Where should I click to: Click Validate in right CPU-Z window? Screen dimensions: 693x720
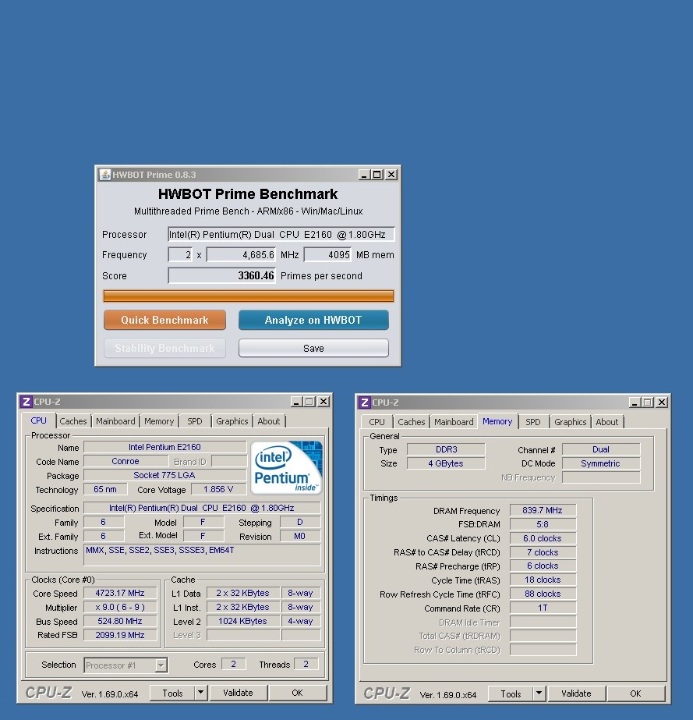[x=576, y=694]
